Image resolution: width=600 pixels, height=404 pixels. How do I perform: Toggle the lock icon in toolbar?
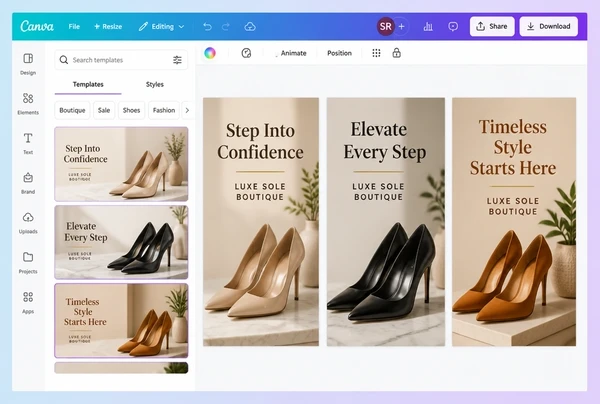[396, 53]
